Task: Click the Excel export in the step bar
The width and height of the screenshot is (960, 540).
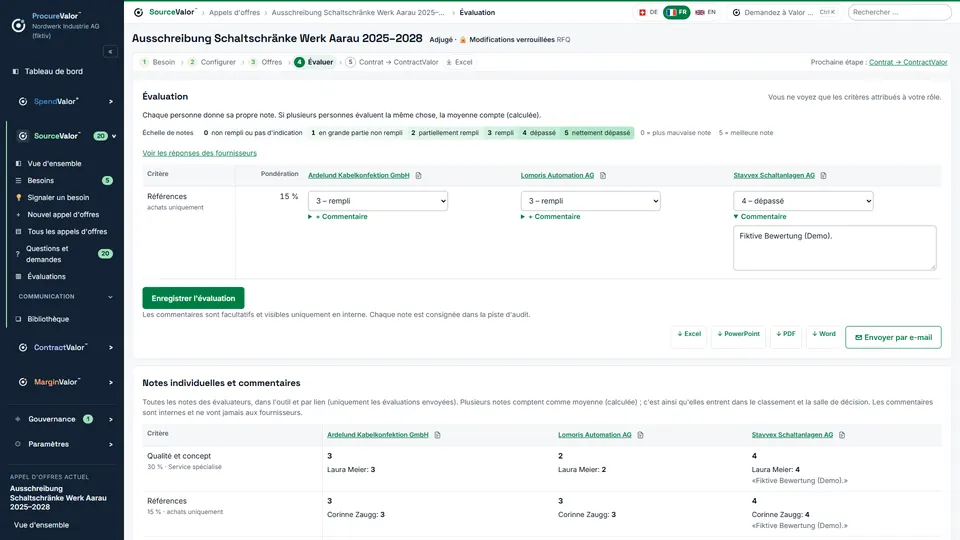Action: pyautogui.click(x=459, y=62)
